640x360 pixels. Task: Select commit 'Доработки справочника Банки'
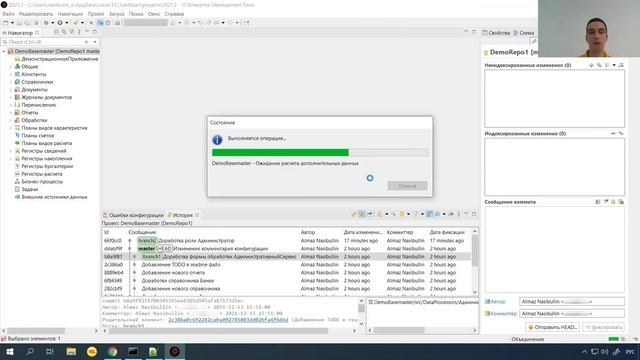(x=286, y=280)
